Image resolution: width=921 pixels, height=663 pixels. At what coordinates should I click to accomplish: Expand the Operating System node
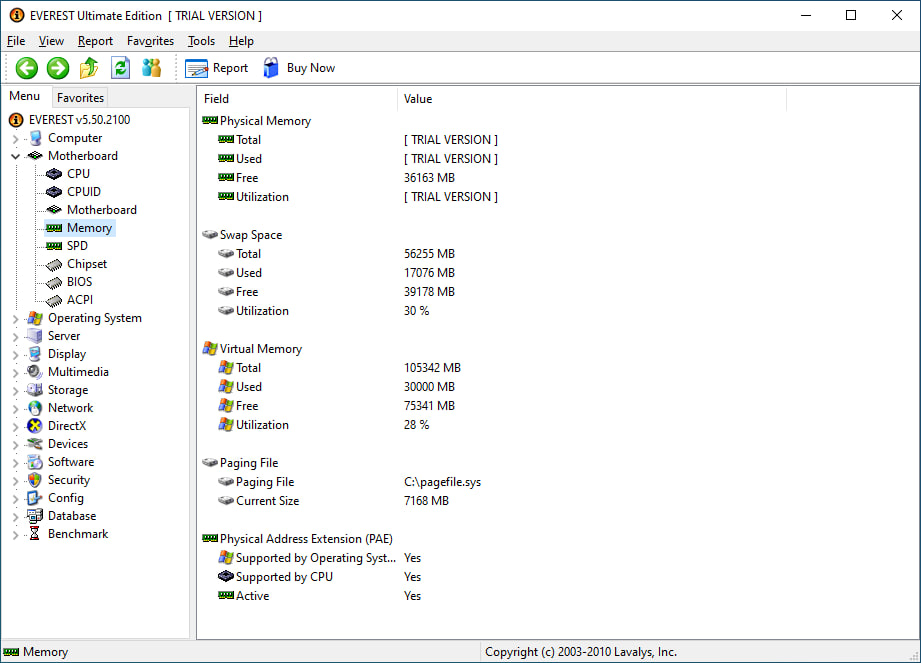(16, 319)
